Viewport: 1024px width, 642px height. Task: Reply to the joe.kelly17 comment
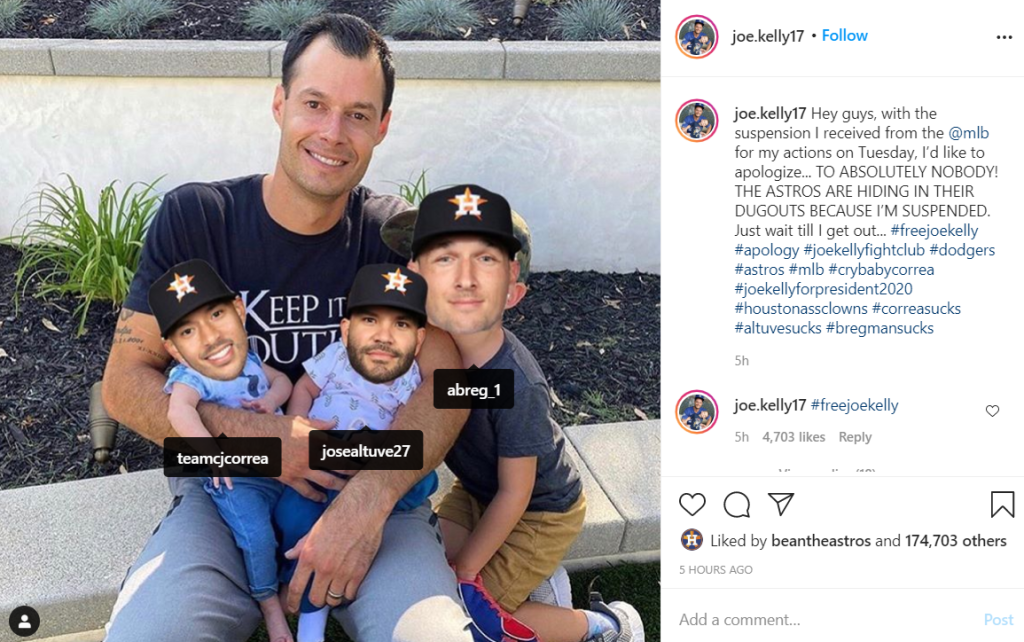pyautogui.click(x=855, y=437)
